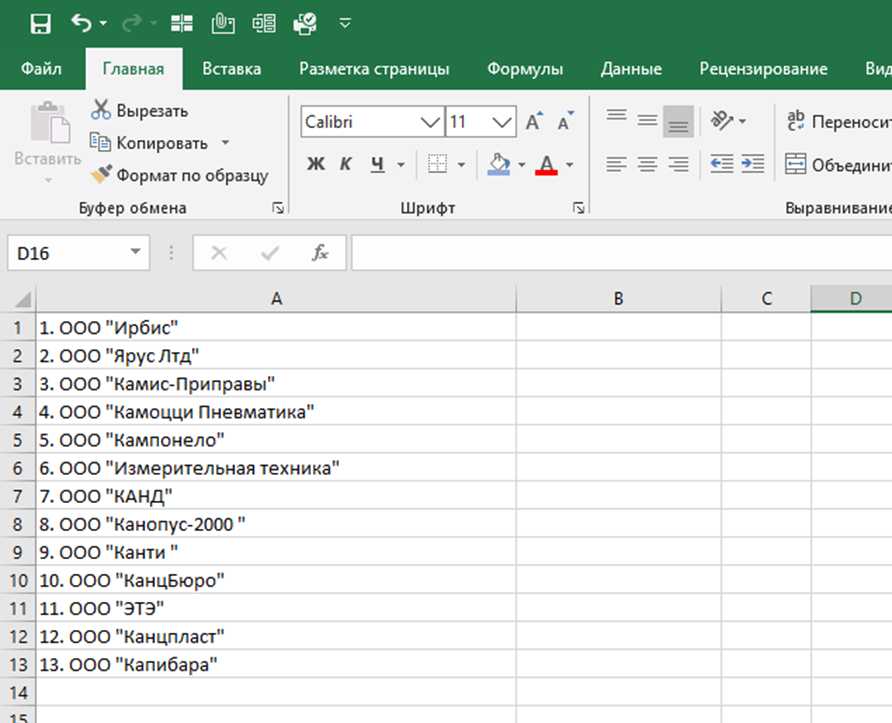
Task: Undo the last action
Action: [x=81, y=23]
